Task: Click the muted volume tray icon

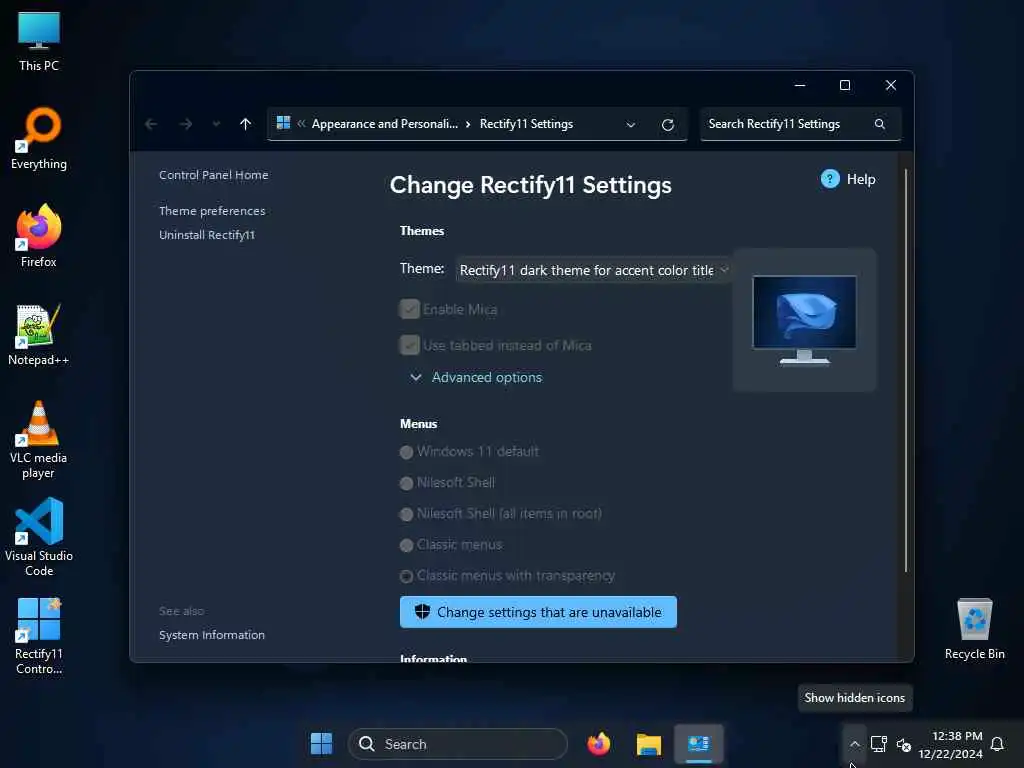Action: pos(903,744)
